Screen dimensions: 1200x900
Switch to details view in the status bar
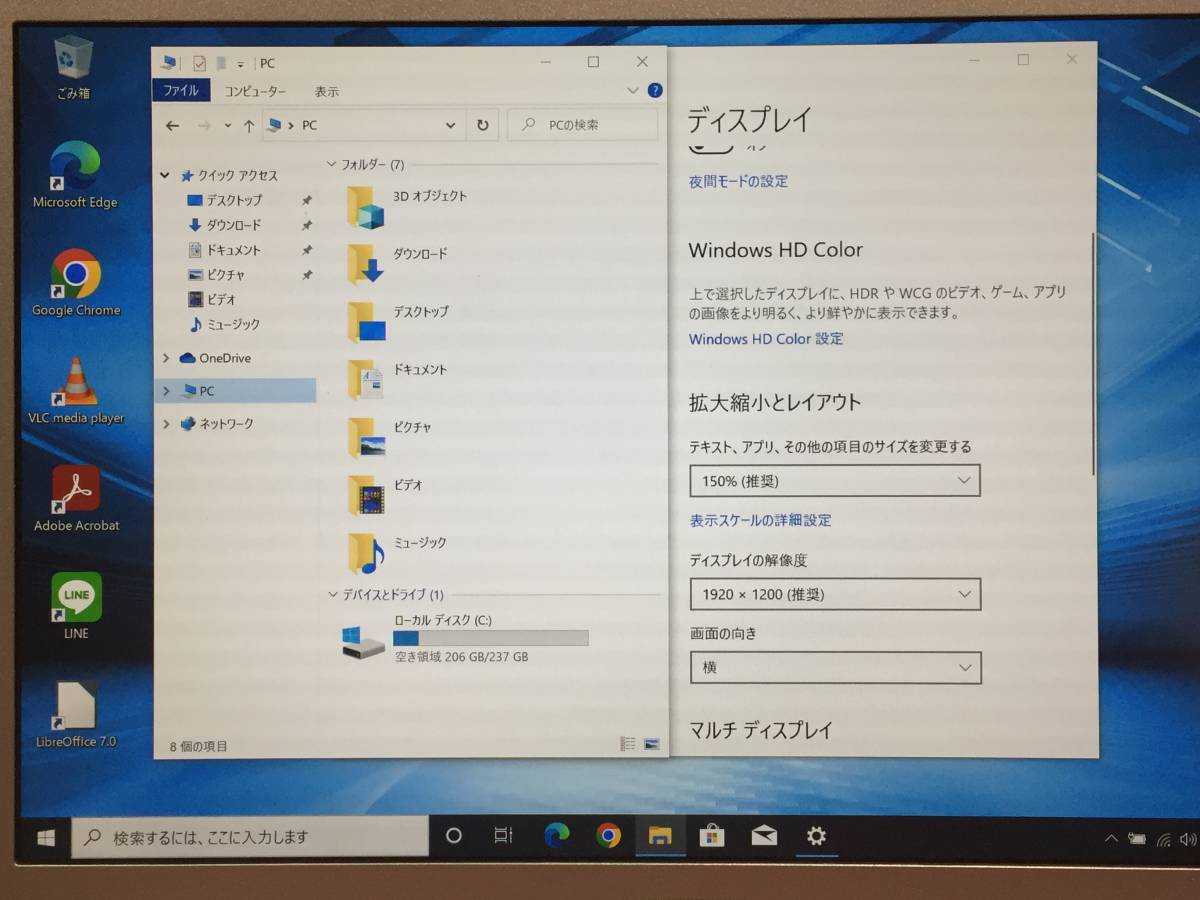[628, 744]
